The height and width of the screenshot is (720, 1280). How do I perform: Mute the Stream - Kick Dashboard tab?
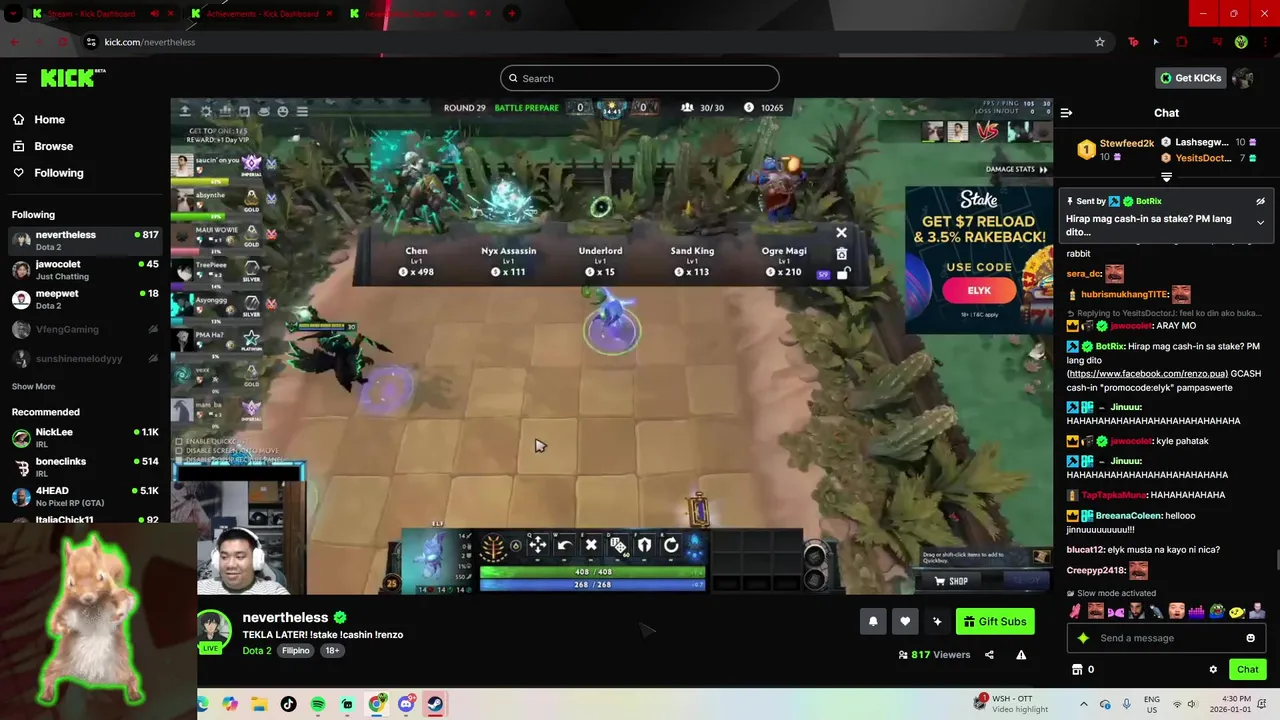154,14
